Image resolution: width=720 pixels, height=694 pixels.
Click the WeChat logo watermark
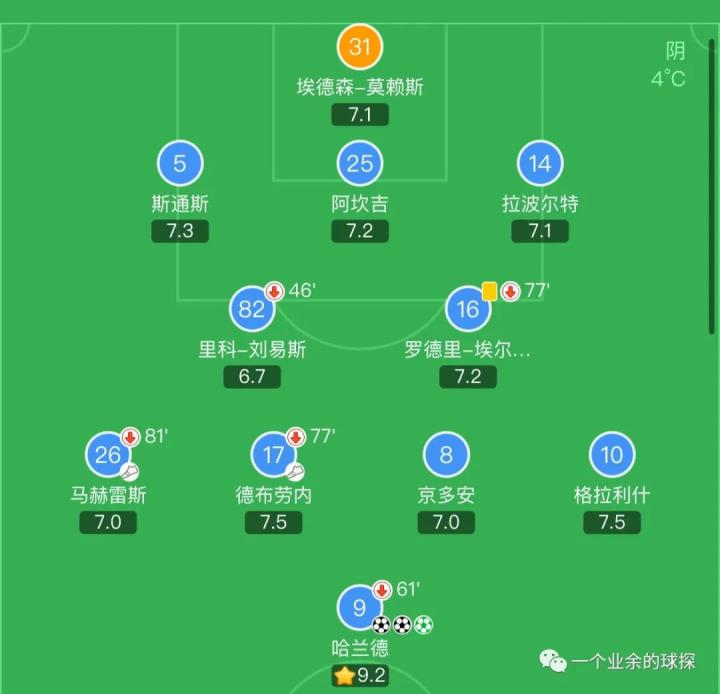point(552,660)
